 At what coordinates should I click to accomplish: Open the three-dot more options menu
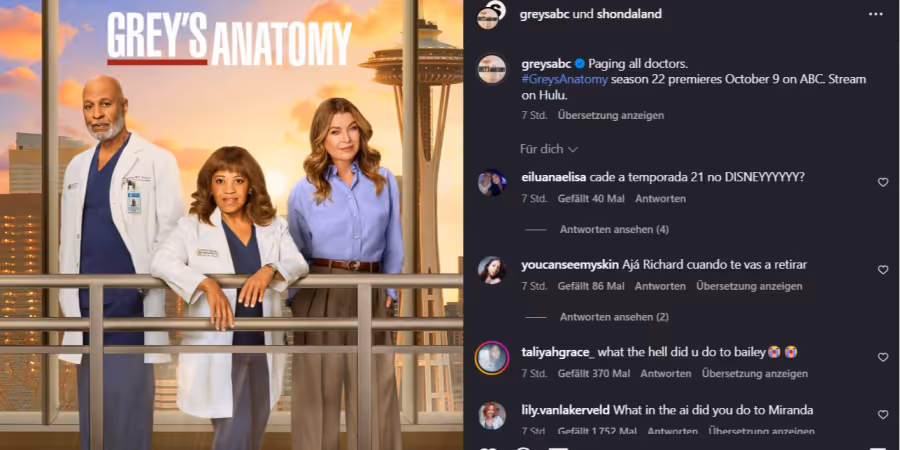pyautogui.click(x=875, y=14)
